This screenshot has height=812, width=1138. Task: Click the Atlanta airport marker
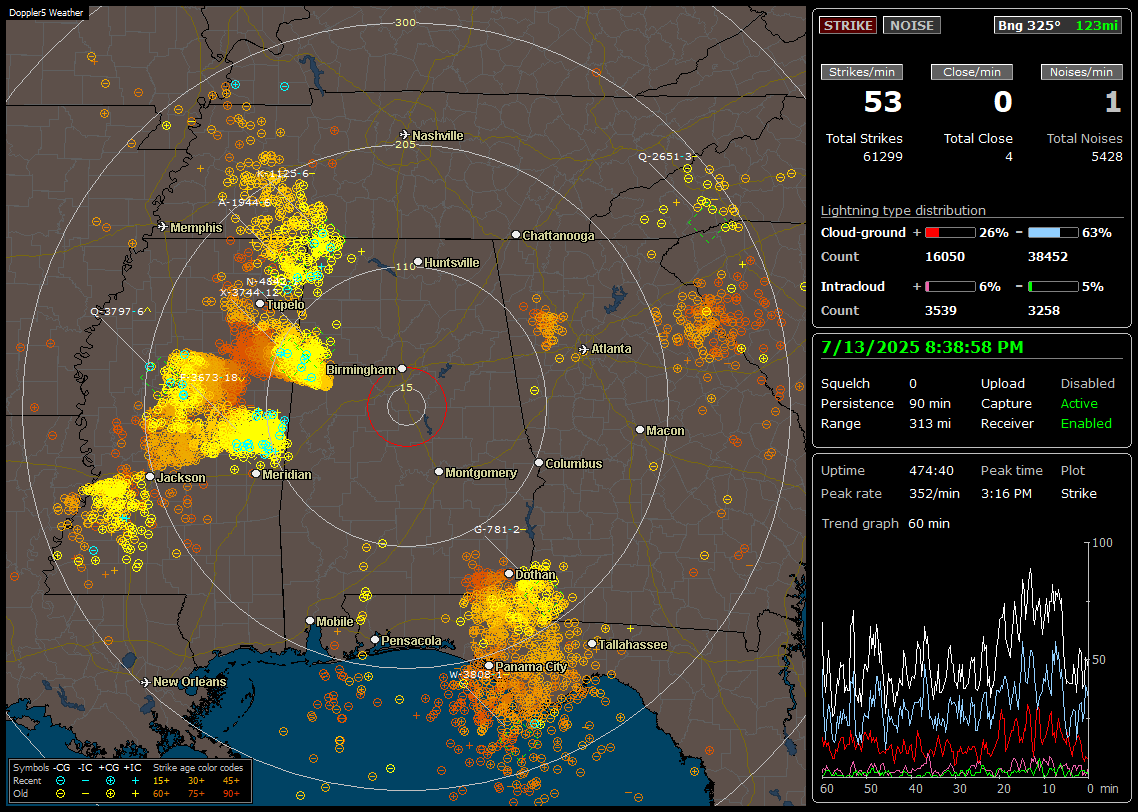point(583,349)
